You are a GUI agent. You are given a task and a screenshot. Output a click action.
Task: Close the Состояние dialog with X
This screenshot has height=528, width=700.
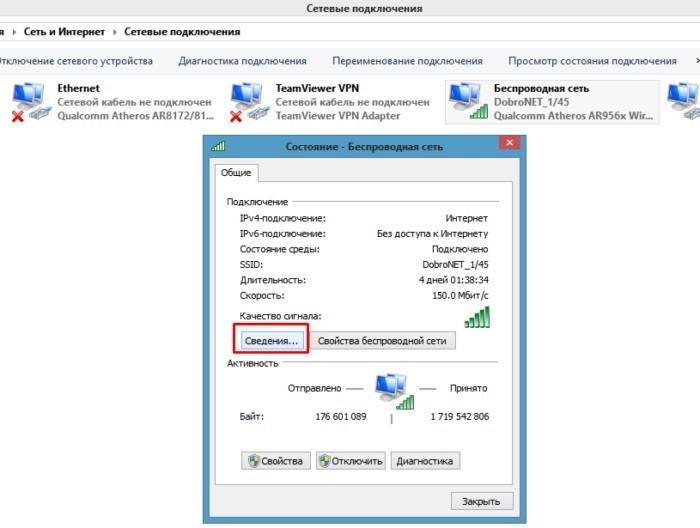(509, 143)
